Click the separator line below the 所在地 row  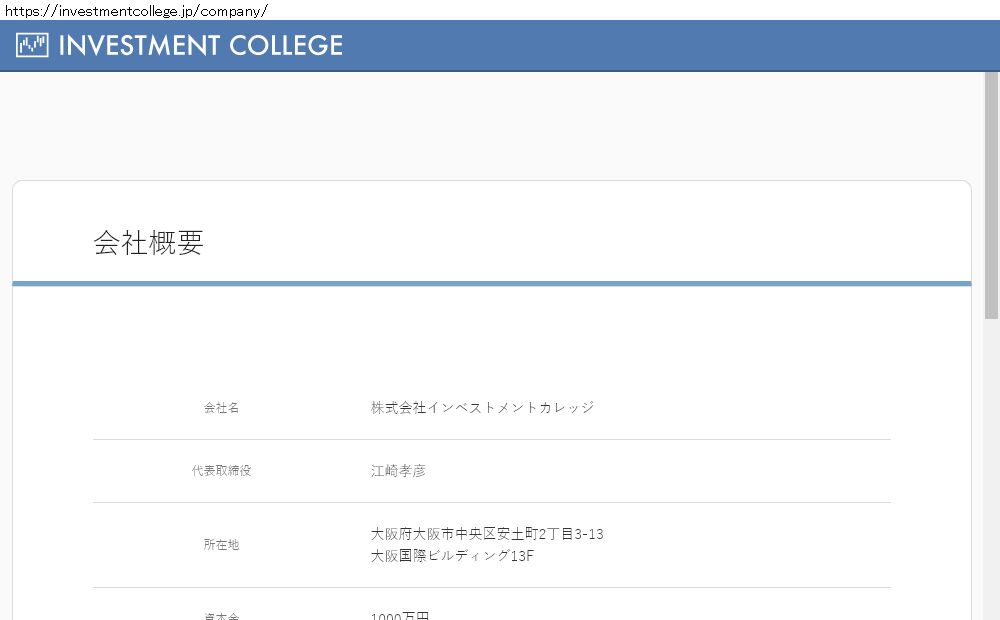[x=491, y=587]
